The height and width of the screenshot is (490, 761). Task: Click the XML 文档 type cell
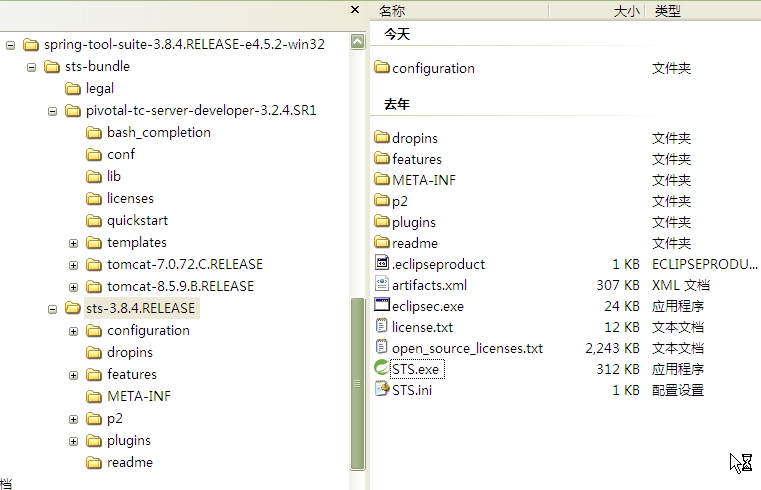pyautogui.click(x=681, y=285)
